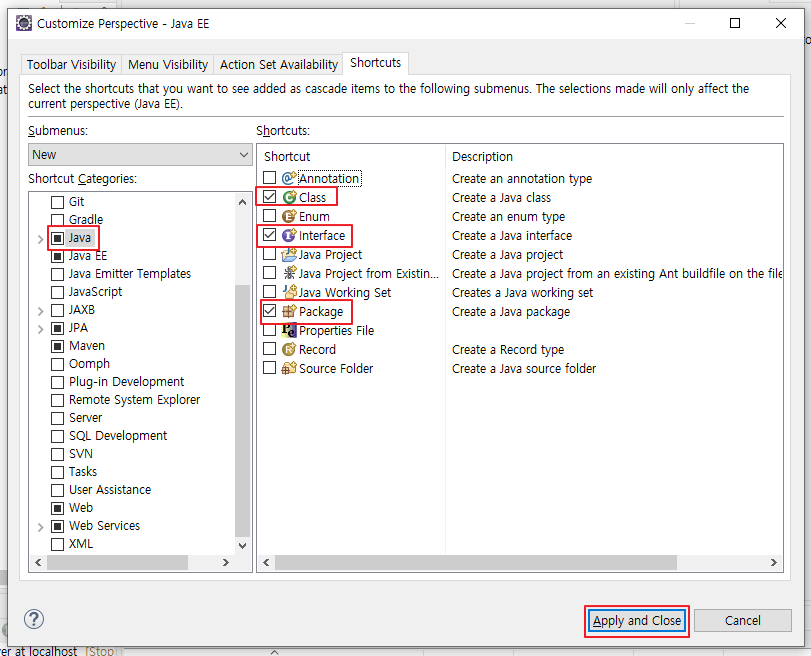Click categories list scroll-down arrow
811x656 pixels.
click(242, 545)
